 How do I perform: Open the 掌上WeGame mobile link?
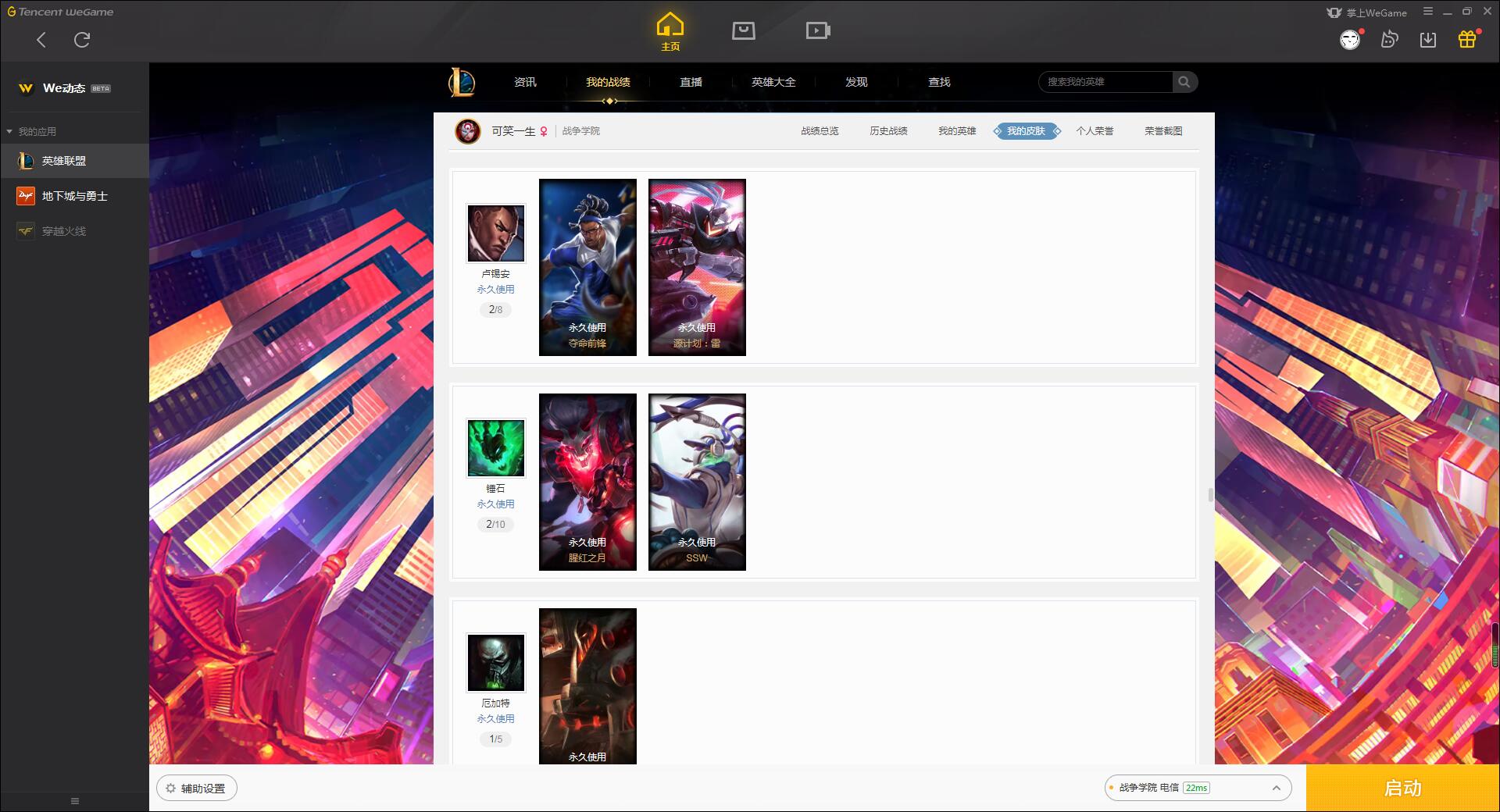point(1366,12)
